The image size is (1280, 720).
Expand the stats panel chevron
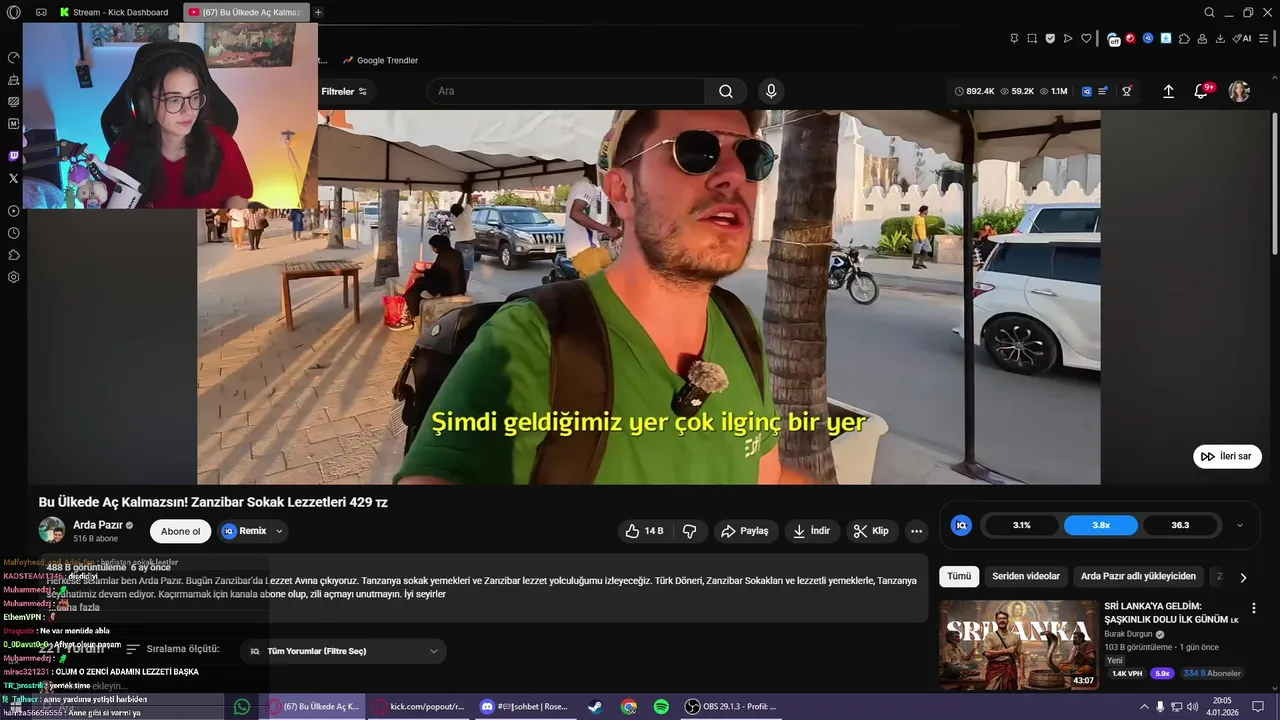point(1240,525)
